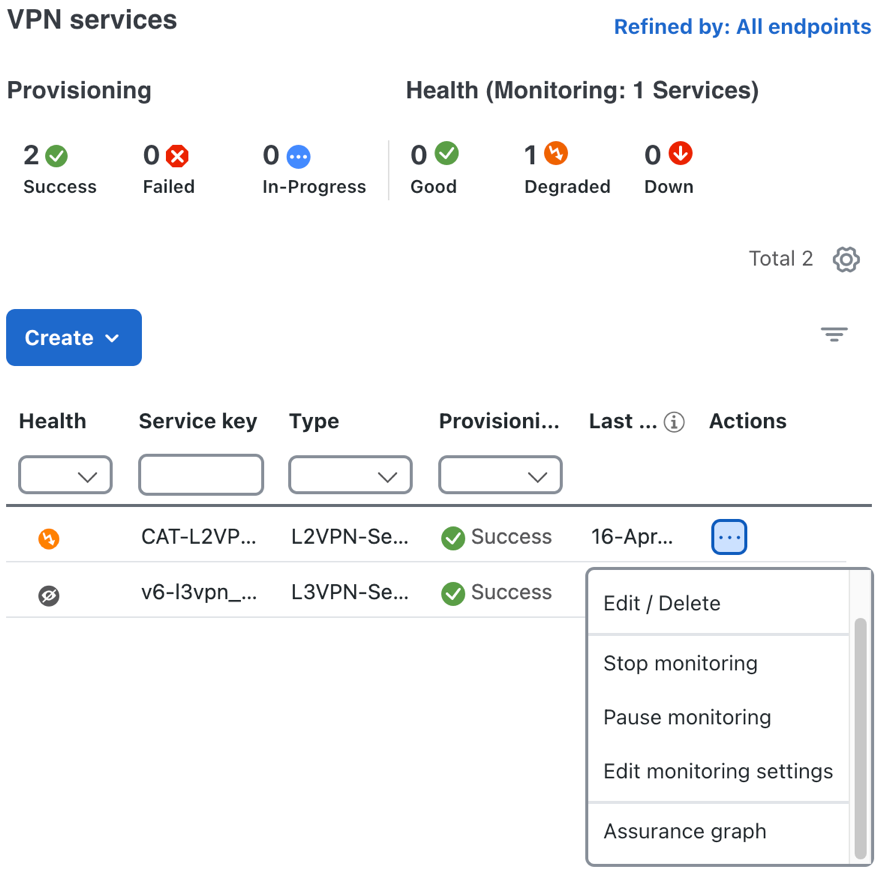Open the Provisioning column filter dropdown
The image size is (882, 874).
500,476
